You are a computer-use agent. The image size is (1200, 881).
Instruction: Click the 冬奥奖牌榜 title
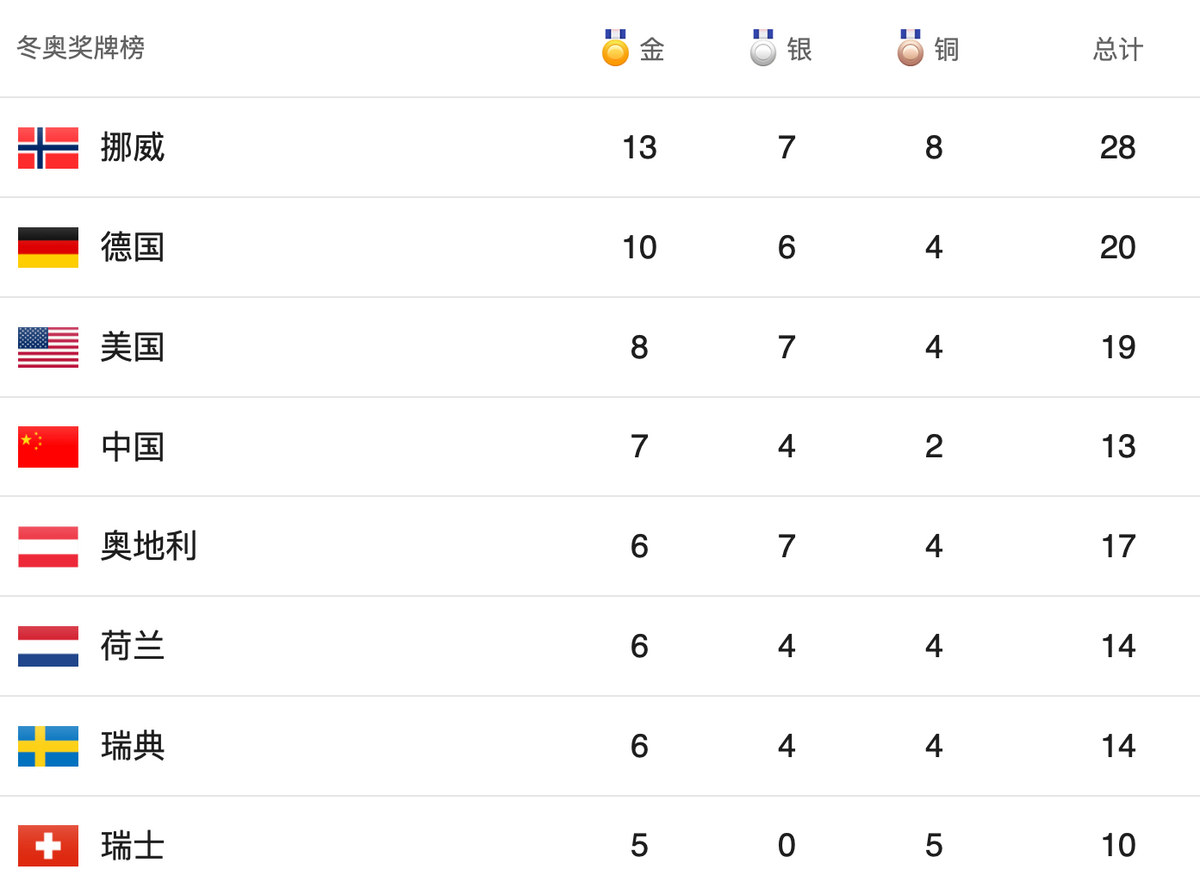point(81,47)
